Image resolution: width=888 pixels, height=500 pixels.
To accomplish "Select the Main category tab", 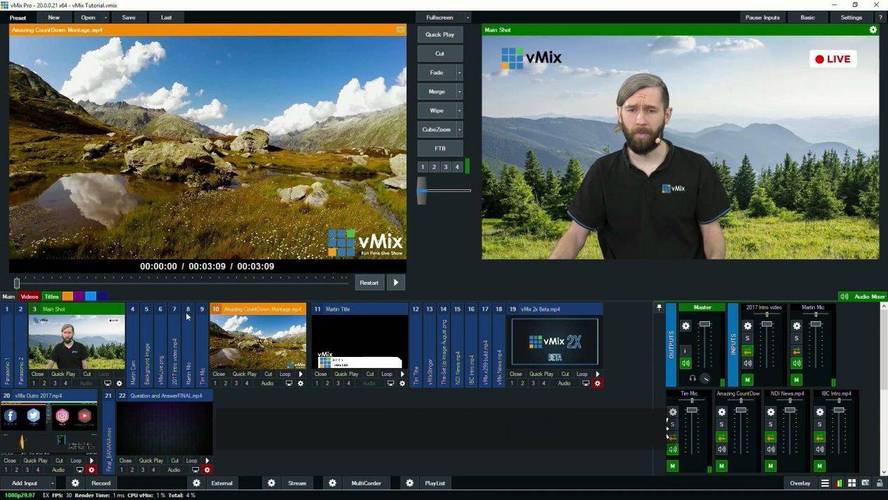I will (x=8, y=296).
